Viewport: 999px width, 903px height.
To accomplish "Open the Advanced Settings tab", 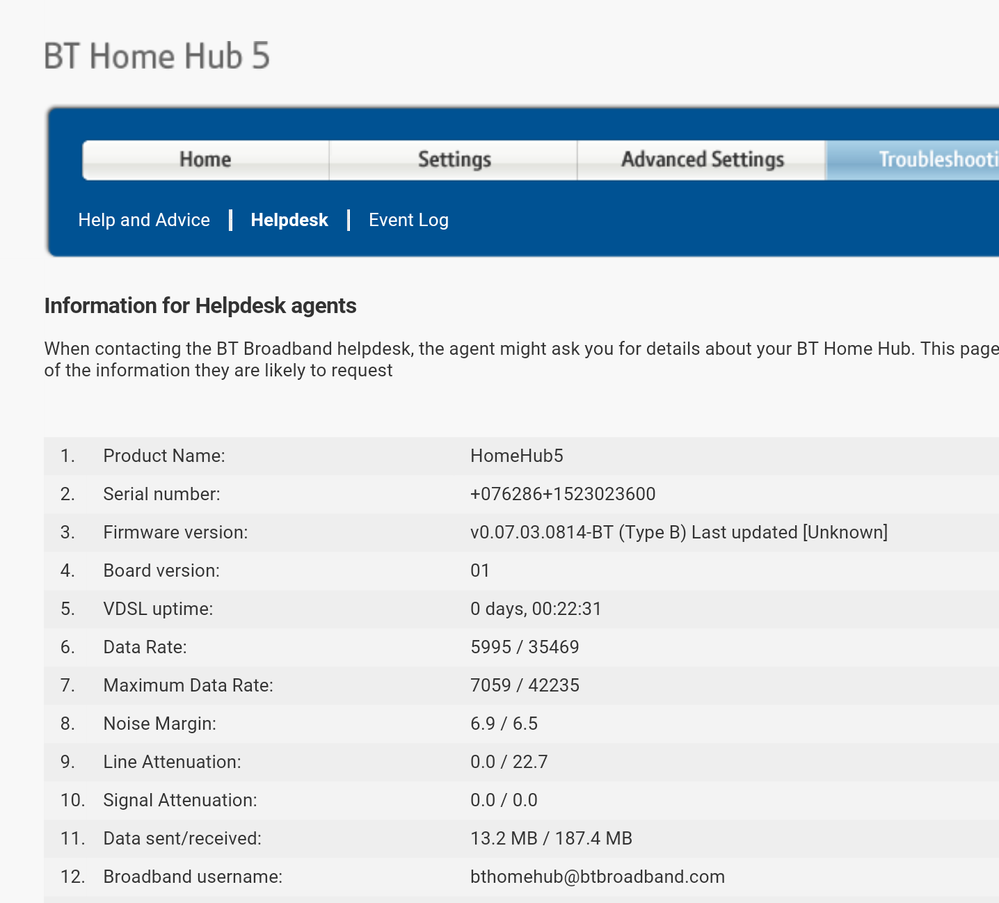I will [702, 159].
